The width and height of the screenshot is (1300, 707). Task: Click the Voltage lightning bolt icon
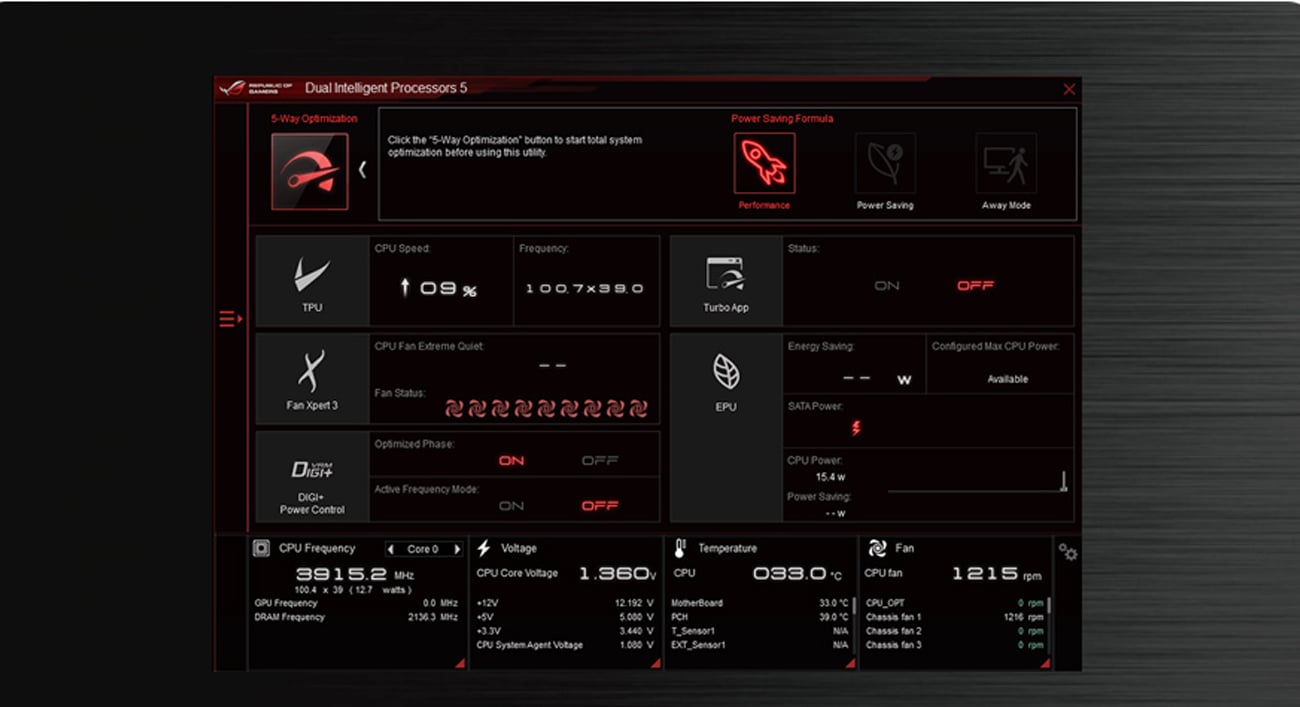[484, 548]
